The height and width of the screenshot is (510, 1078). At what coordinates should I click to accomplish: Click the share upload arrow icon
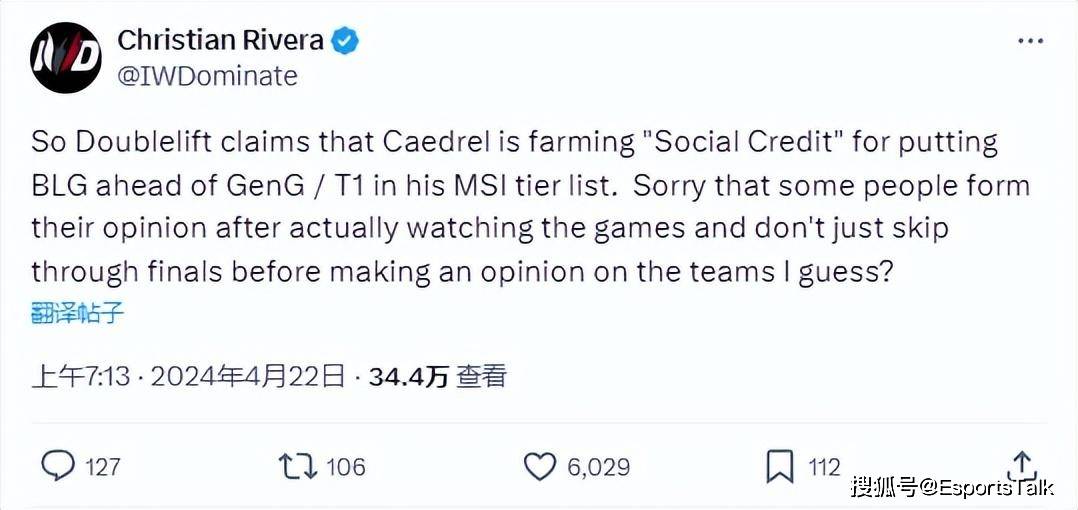1021,464
